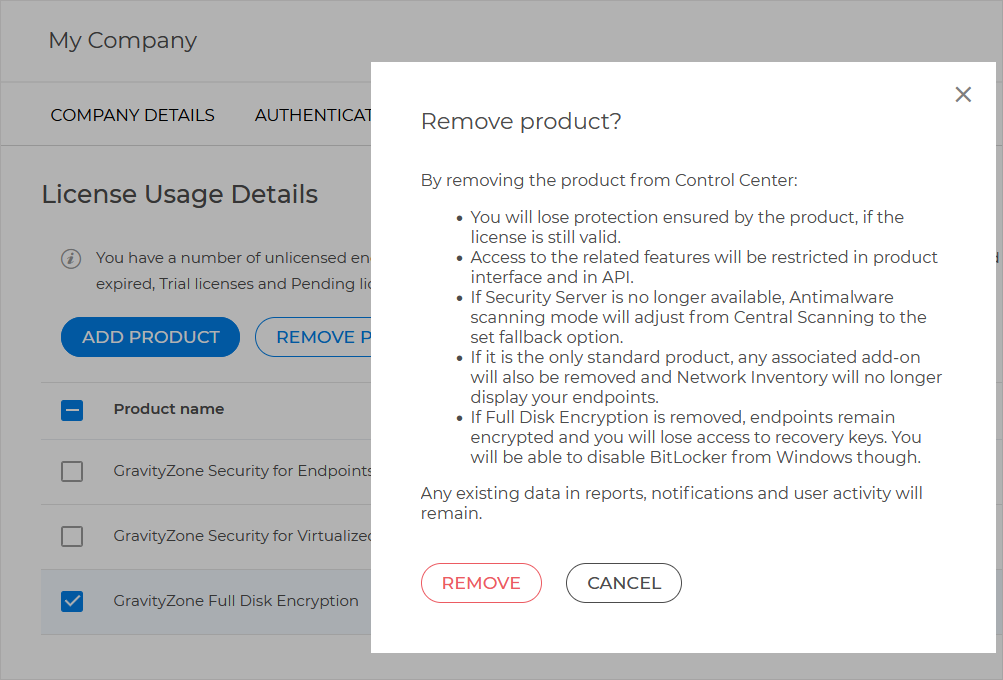The height and width of the screenshot is (680, 1003).
Task: Click the partially hidden REMOVE PRODUCT button
Action: 314,337
